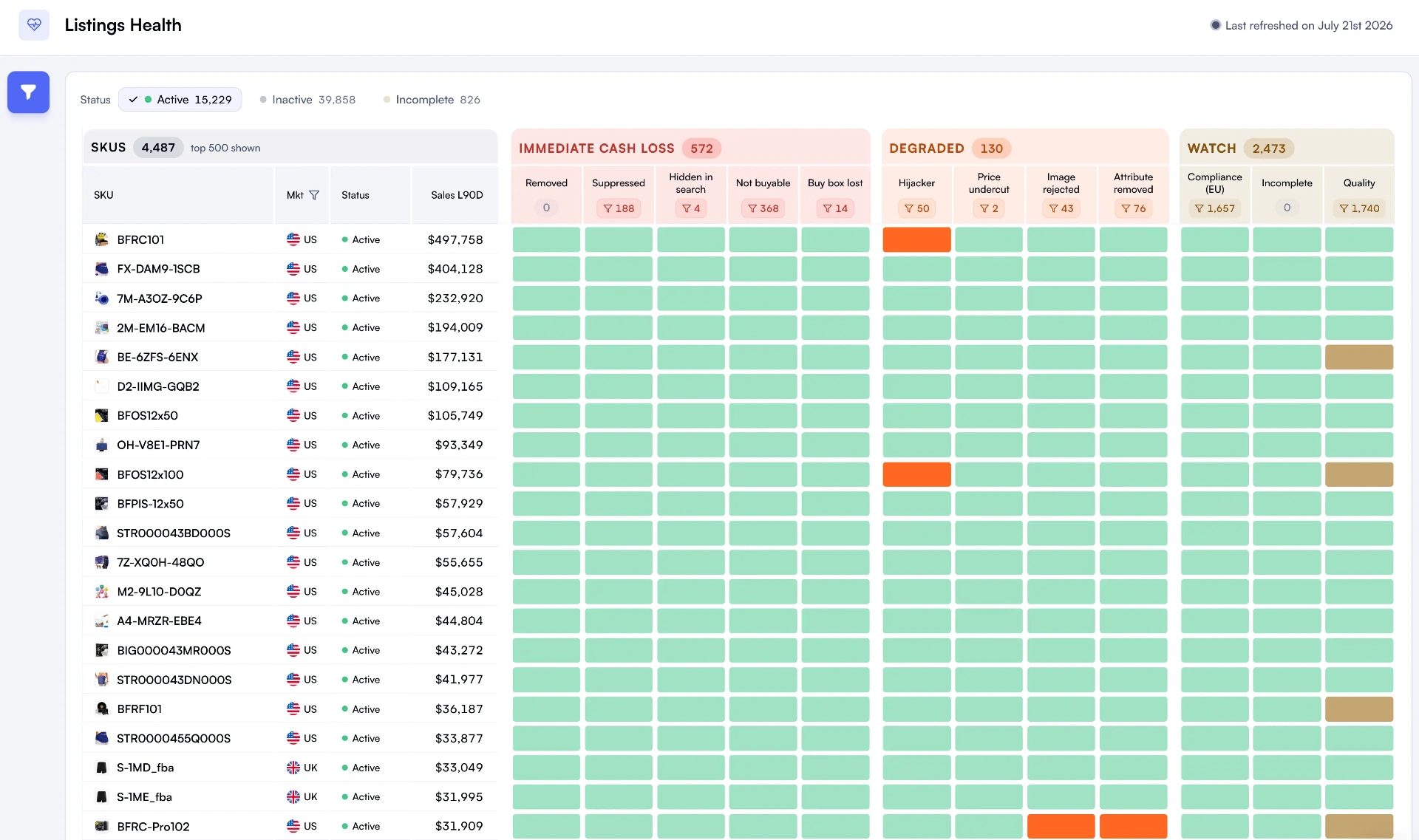Click the SKUS 4,487 total badge
The image size is (1419, 840).
point(158,148)
